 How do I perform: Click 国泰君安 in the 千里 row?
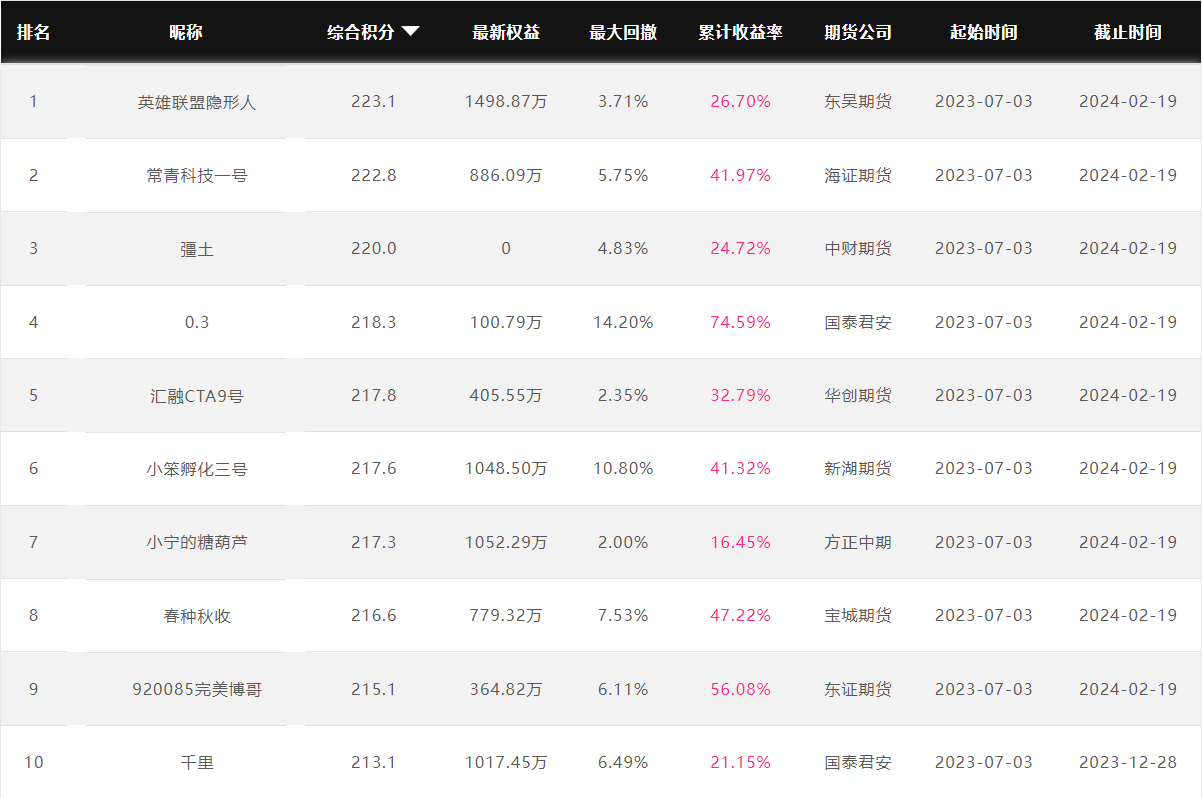(x=858, y=762)
